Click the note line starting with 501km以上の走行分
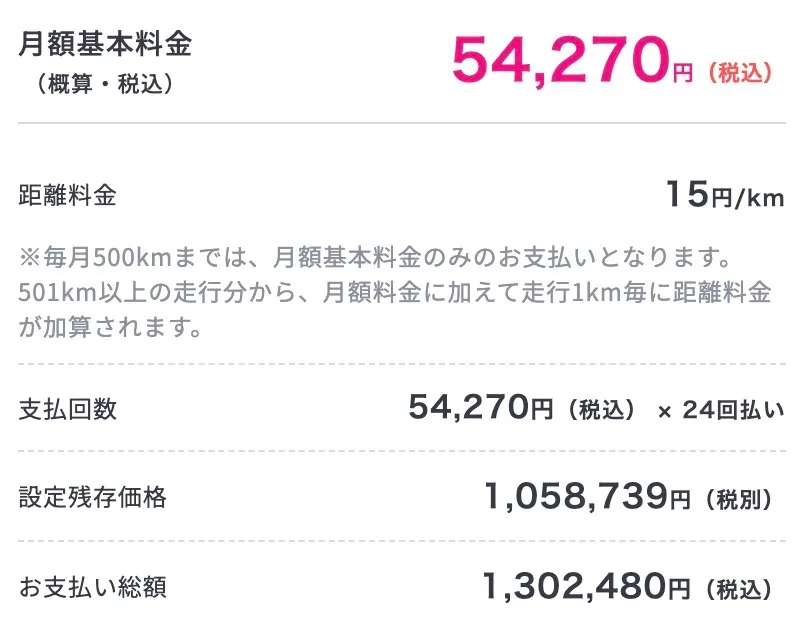This screenshot has width=806, height=638. tap(395, 293)
